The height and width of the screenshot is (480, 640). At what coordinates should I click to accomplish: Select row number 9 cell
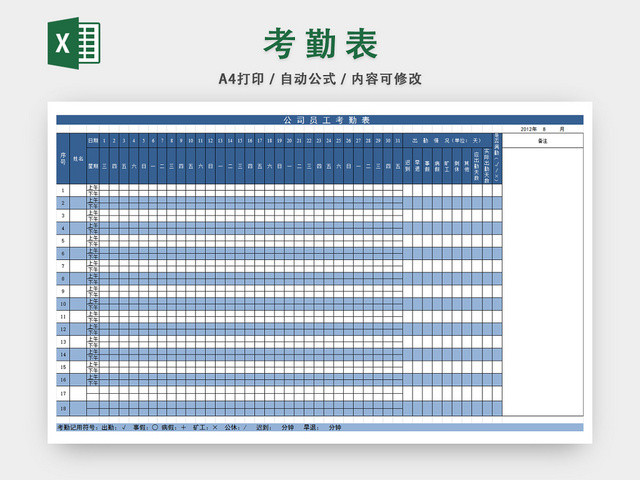(x=63, y=291)
